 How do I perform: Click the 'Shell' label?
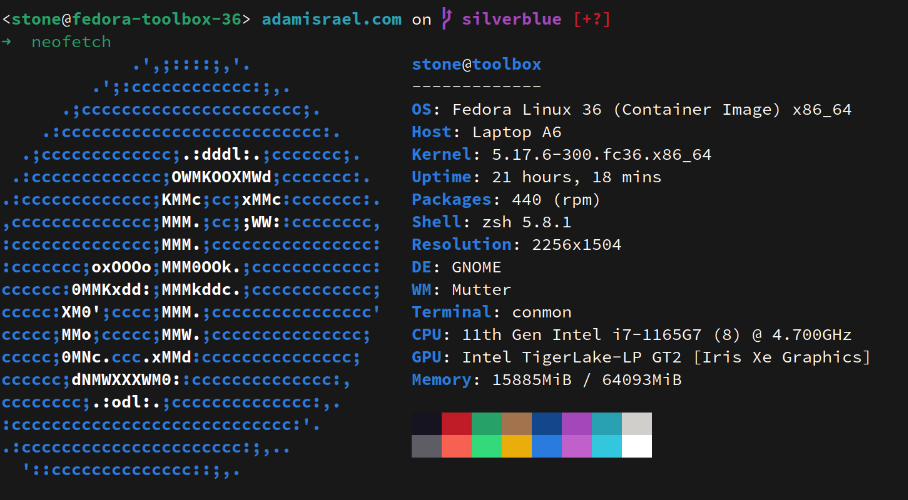point(437,222)
